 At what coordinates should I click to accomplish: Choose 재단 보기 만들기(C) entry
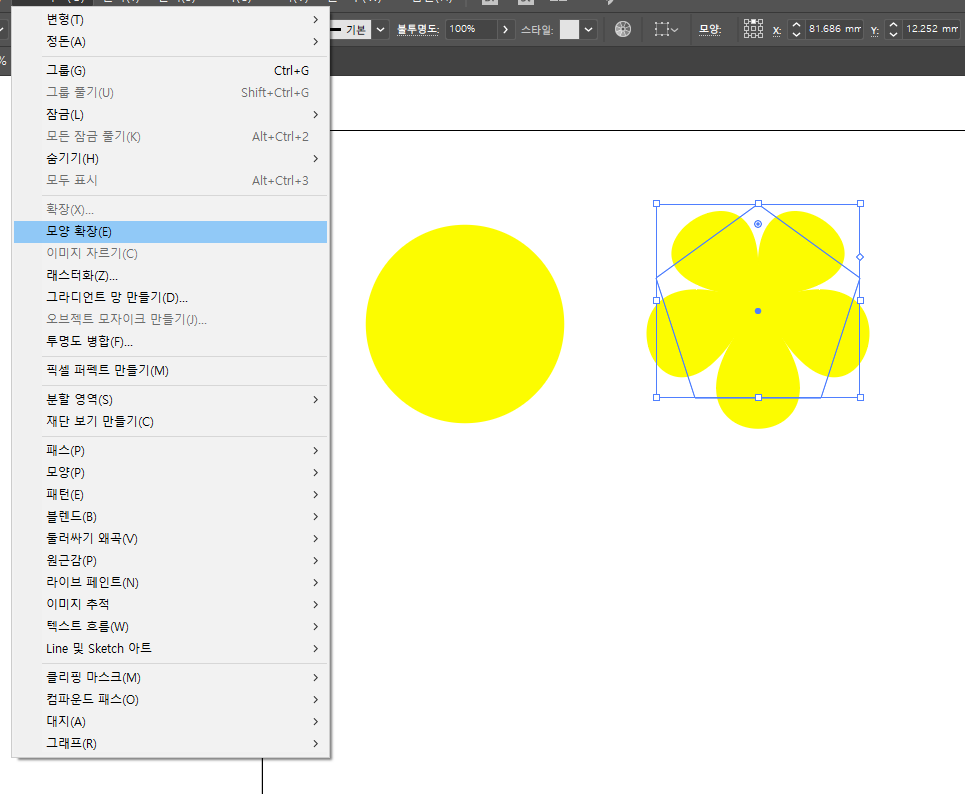(x=170, y=422)
